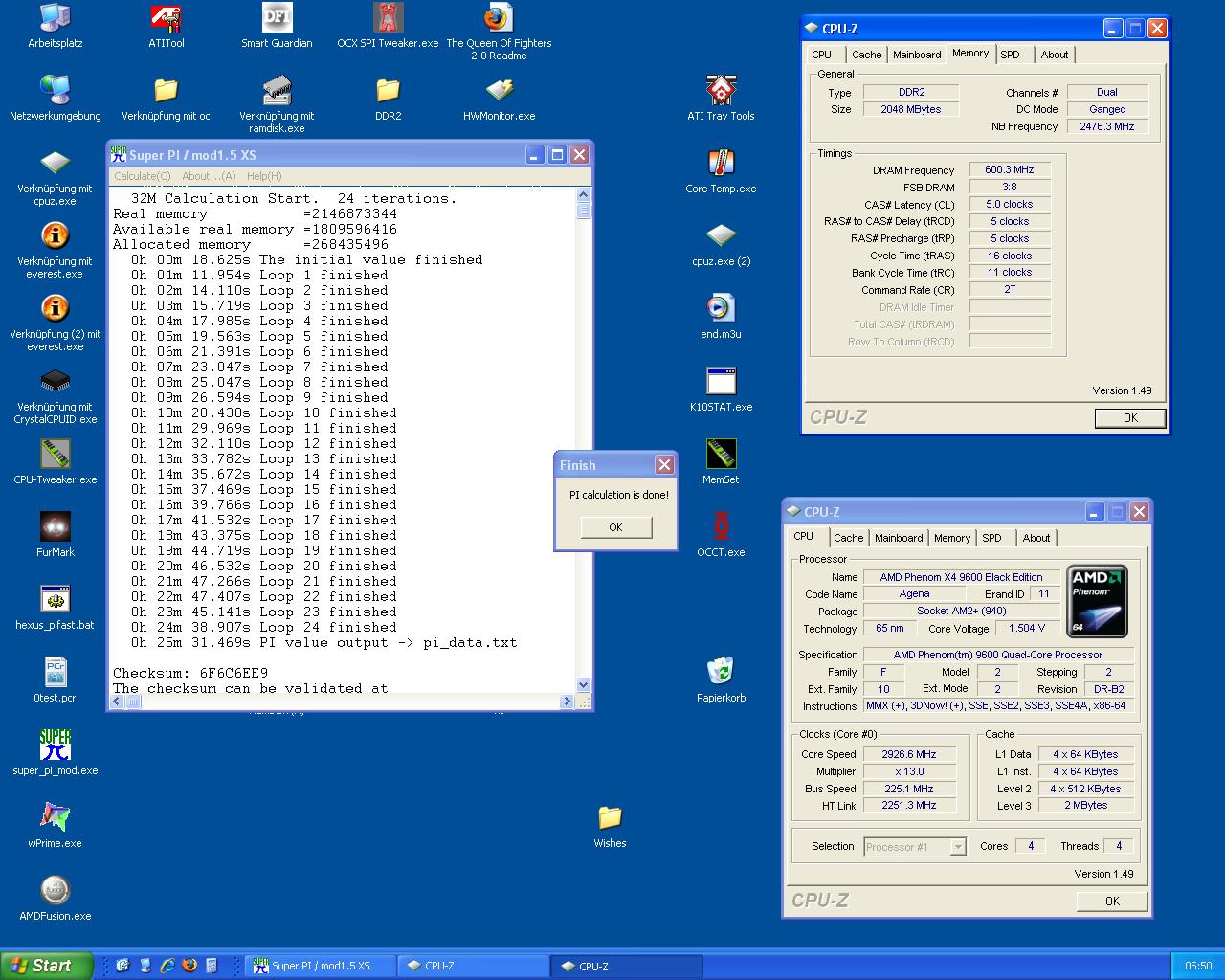
Task: Open Verknüpfung mit cpuz.exe icon
Action: coord(55,177)
